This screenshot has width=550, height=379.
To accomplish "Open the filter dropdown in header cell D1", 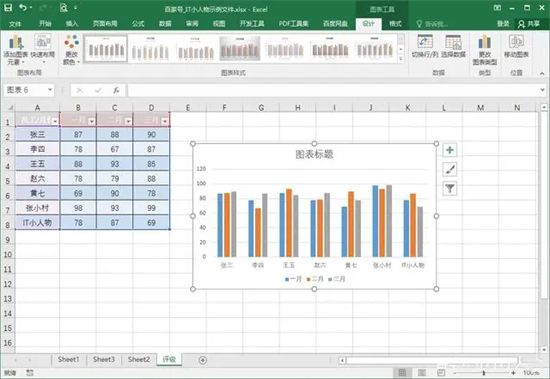I will tap(165, 121).
